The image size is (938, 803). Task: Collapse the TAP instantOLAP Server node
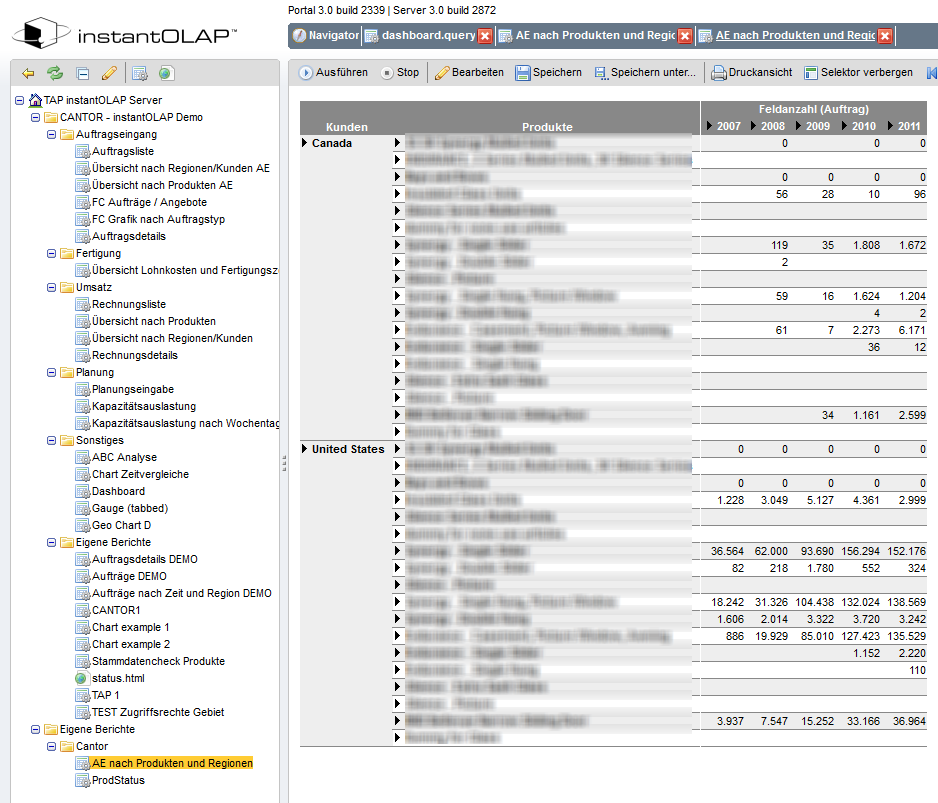[x=19, y=101]
